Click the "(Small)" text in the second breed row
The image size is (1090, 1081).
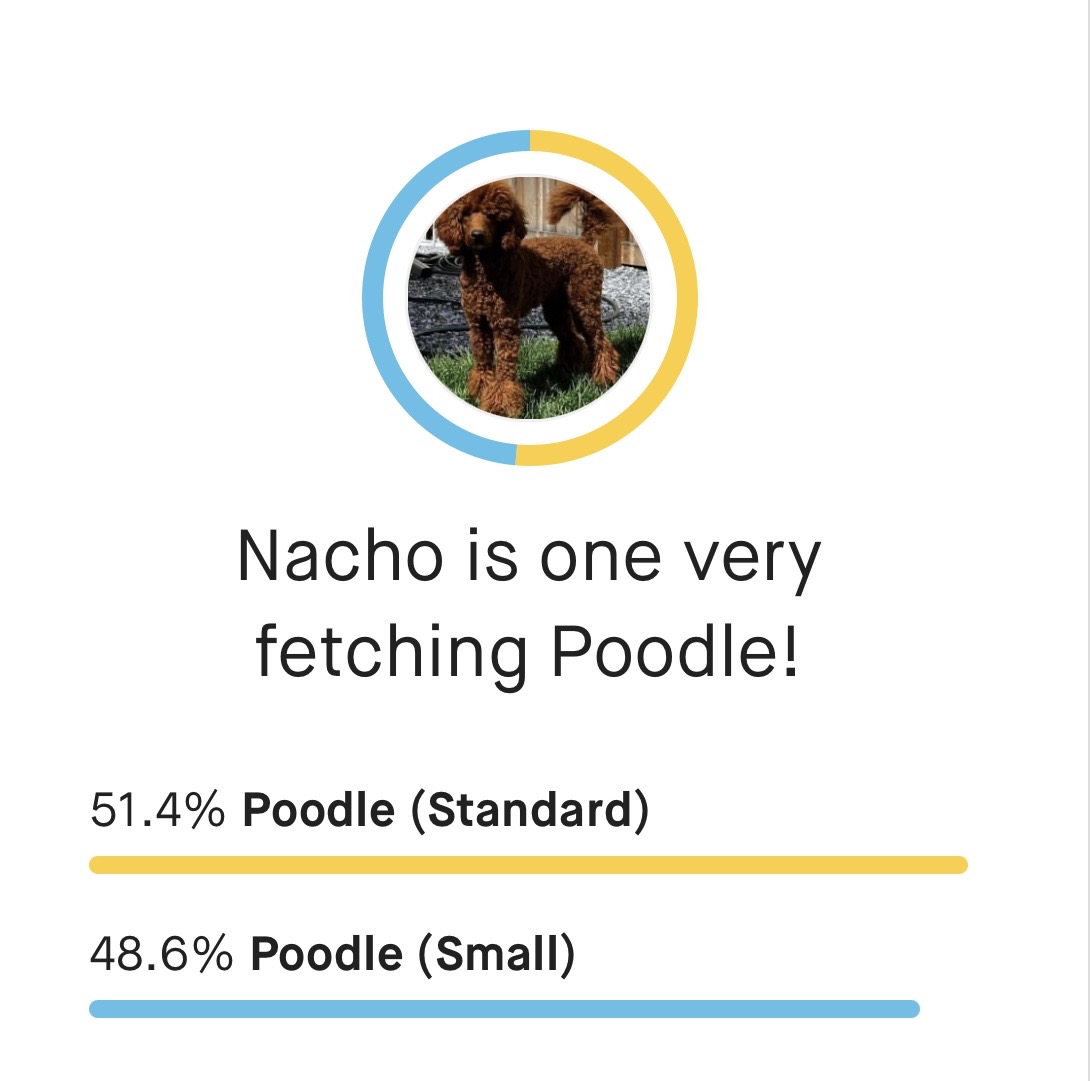coord(494,954)
